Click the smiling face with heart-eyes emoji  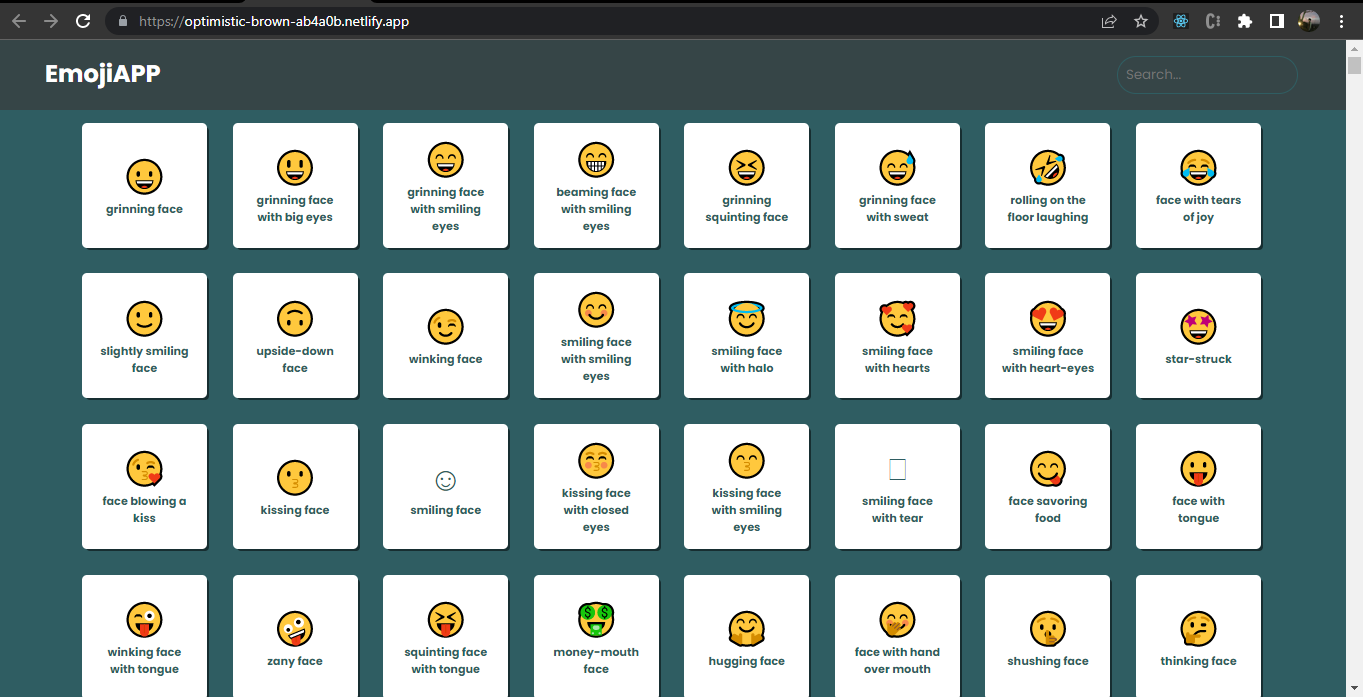[x=1047, y=336]
